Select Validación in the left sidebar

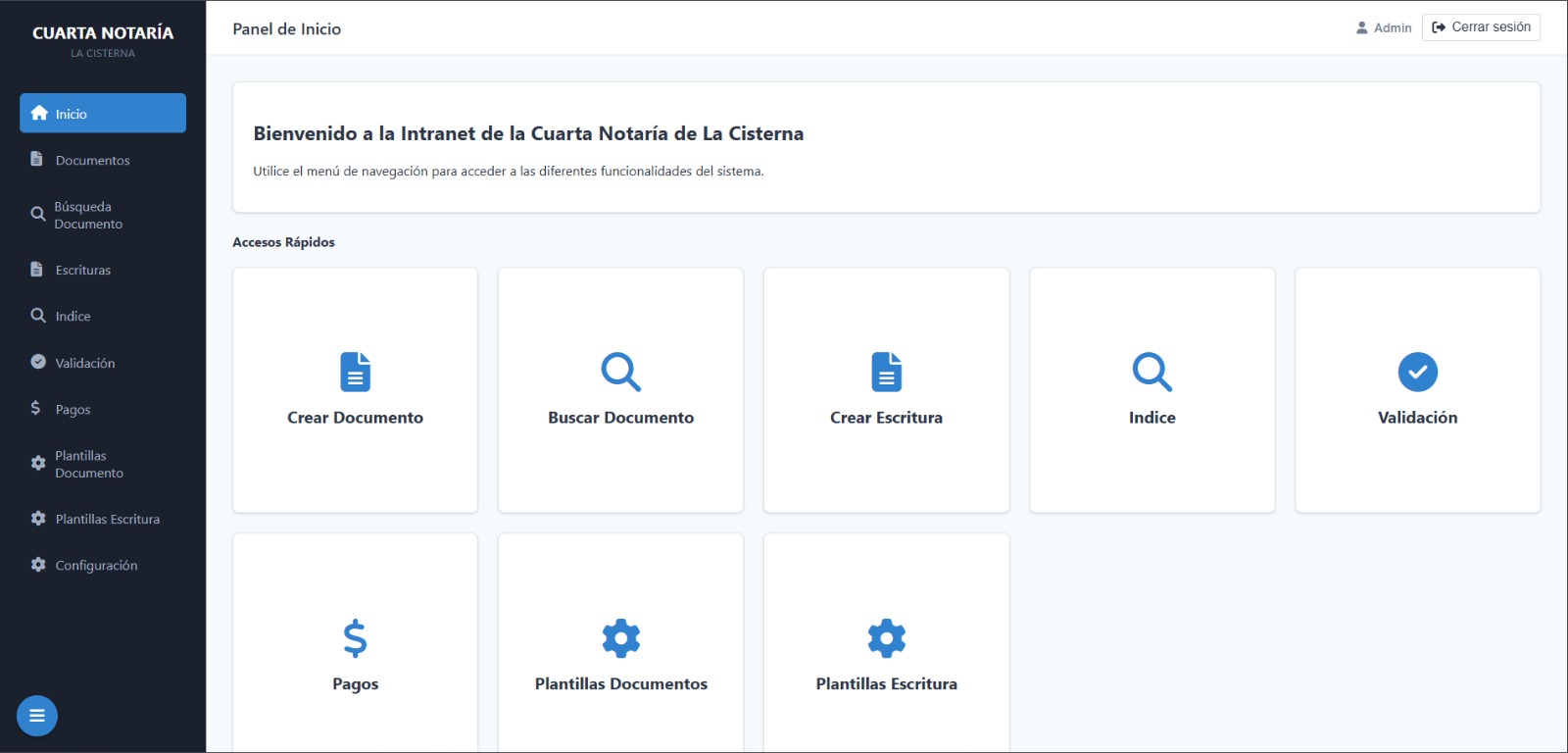(x=85, y=363)
